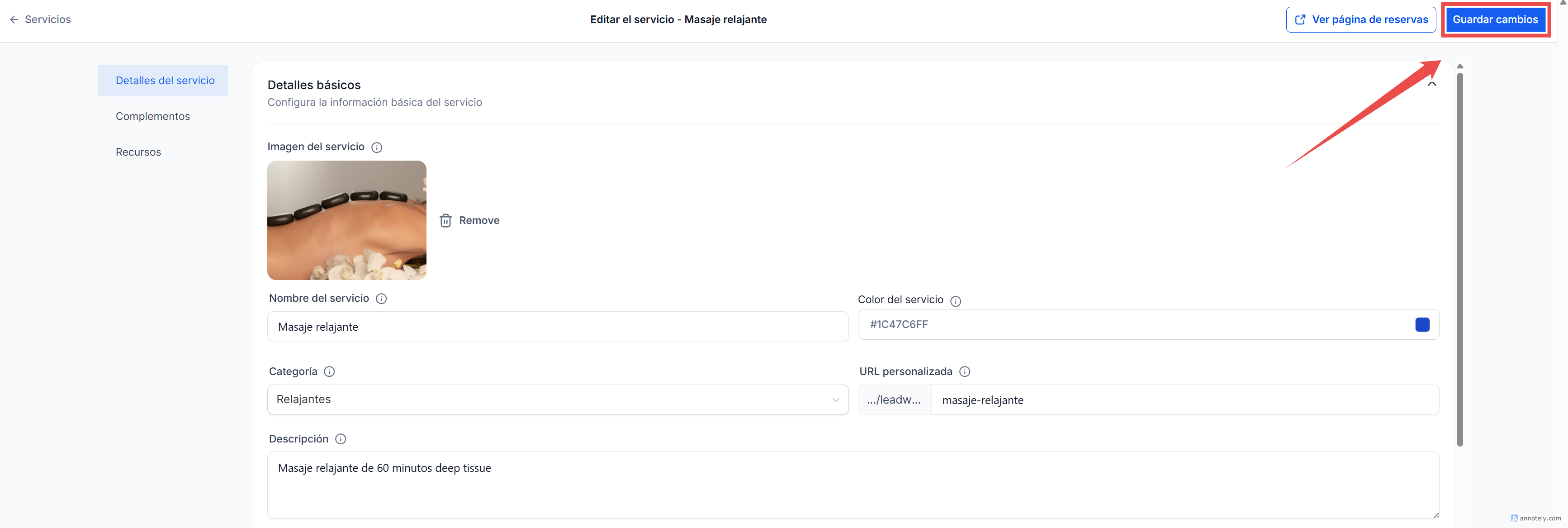This screenshot has width=1568, height=528.
Task: Click info icon beside URL personalizada
Action: (x=964, y=371)
